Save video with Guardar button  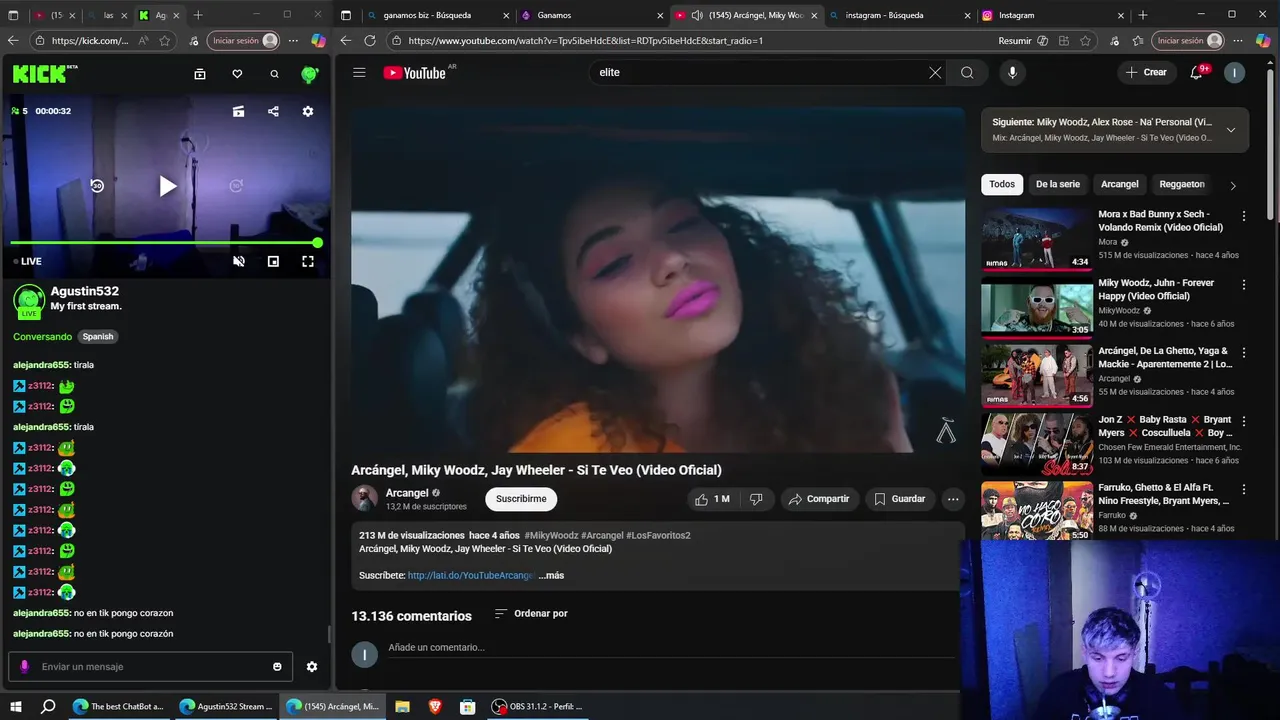(899, 499)
